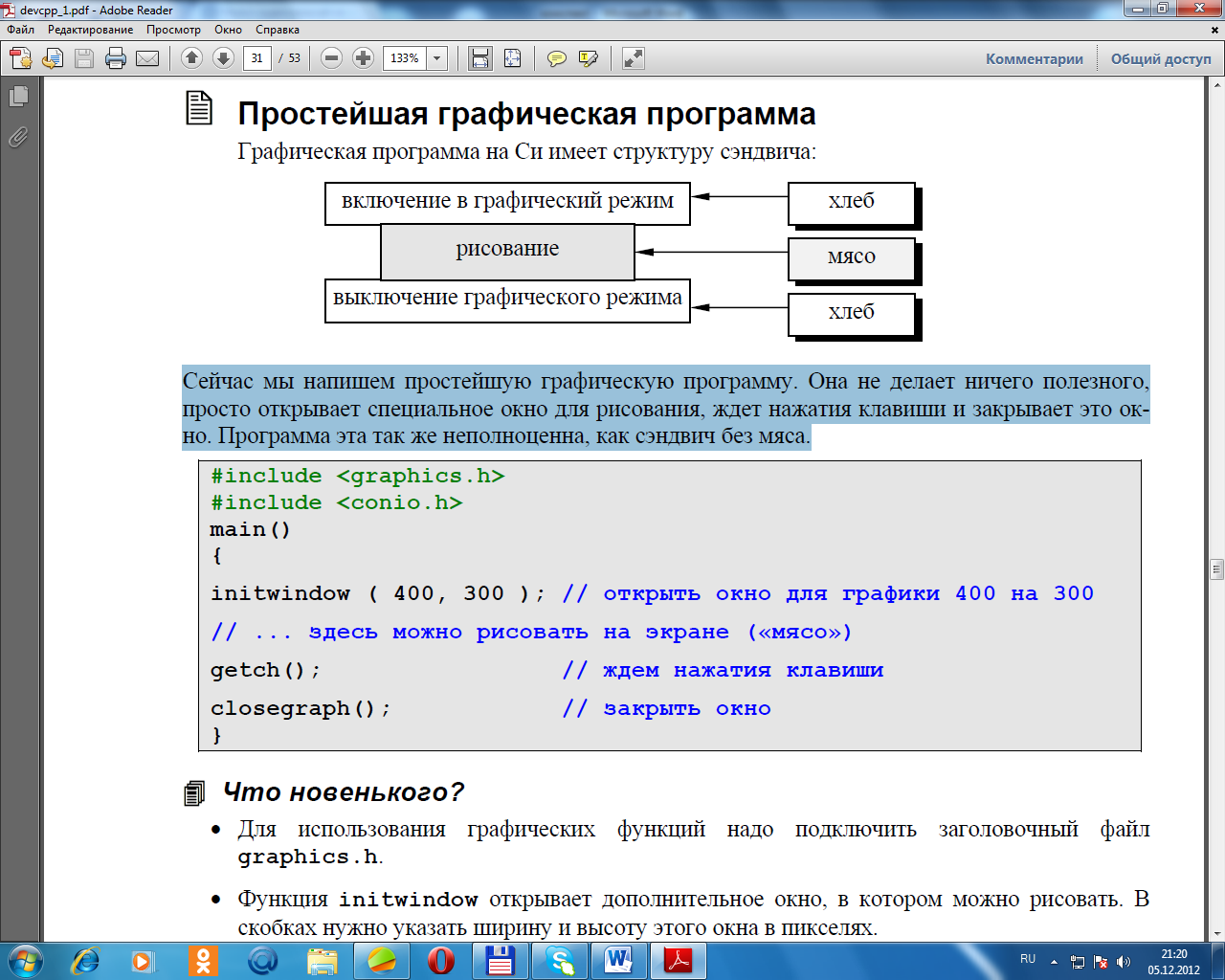This screenshot has width=1225, height=980.
Task: Expand the Общий доступ pane
Action: click(1160, 58)
